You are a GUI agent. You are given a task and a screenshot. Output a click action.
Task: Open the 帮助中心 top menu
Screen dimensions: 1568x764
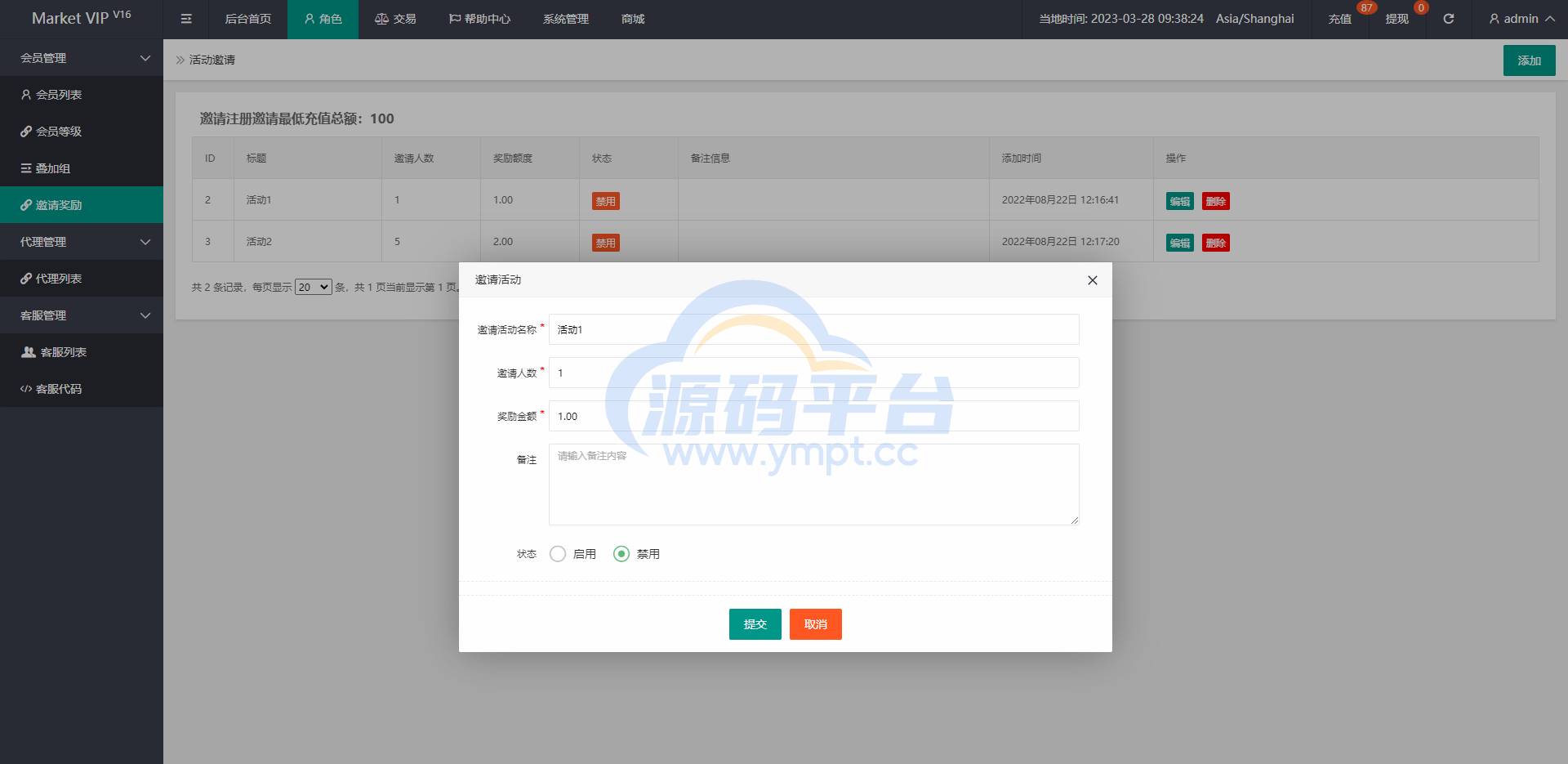(479, 19)
